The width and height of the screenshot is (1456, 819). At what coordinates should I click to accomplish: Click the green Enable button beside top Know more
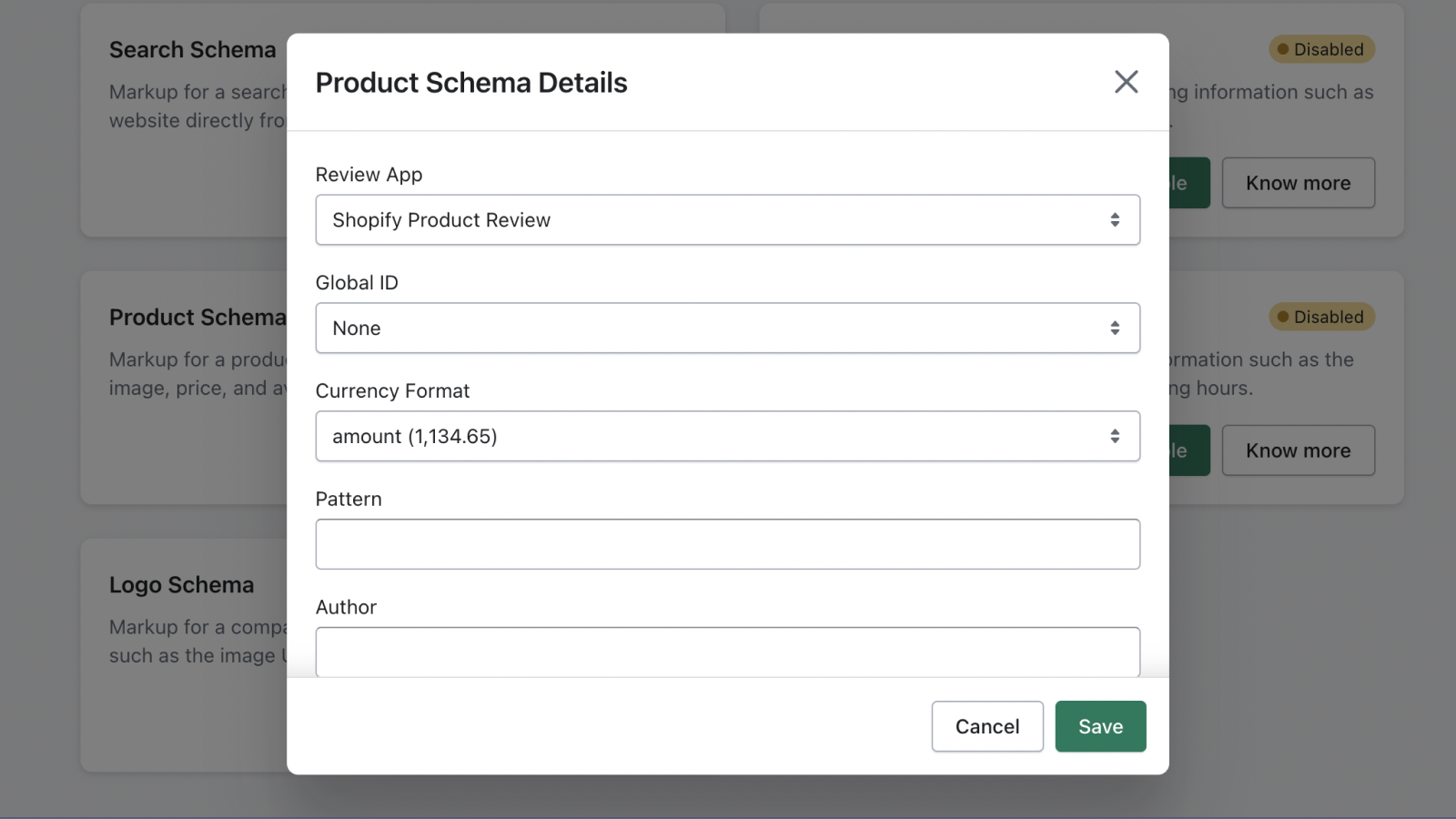click(1188, 183)
